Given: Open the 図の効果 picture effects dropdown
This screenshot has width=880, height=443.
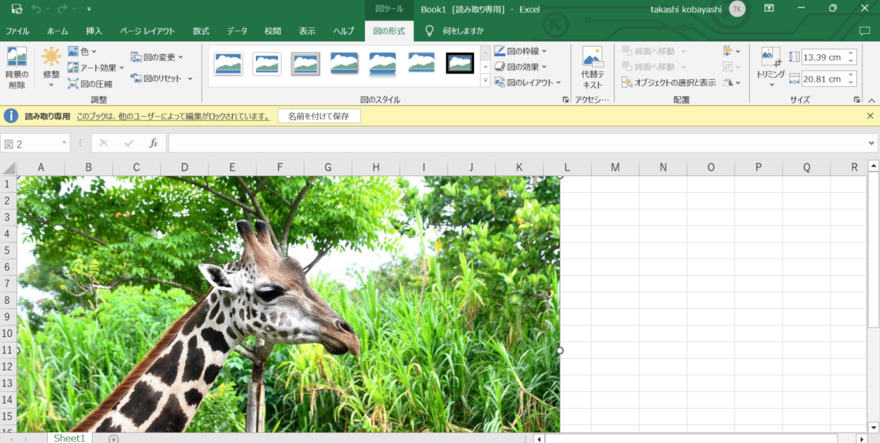Looking at the screenshot, I should click(x=521, y=67).
